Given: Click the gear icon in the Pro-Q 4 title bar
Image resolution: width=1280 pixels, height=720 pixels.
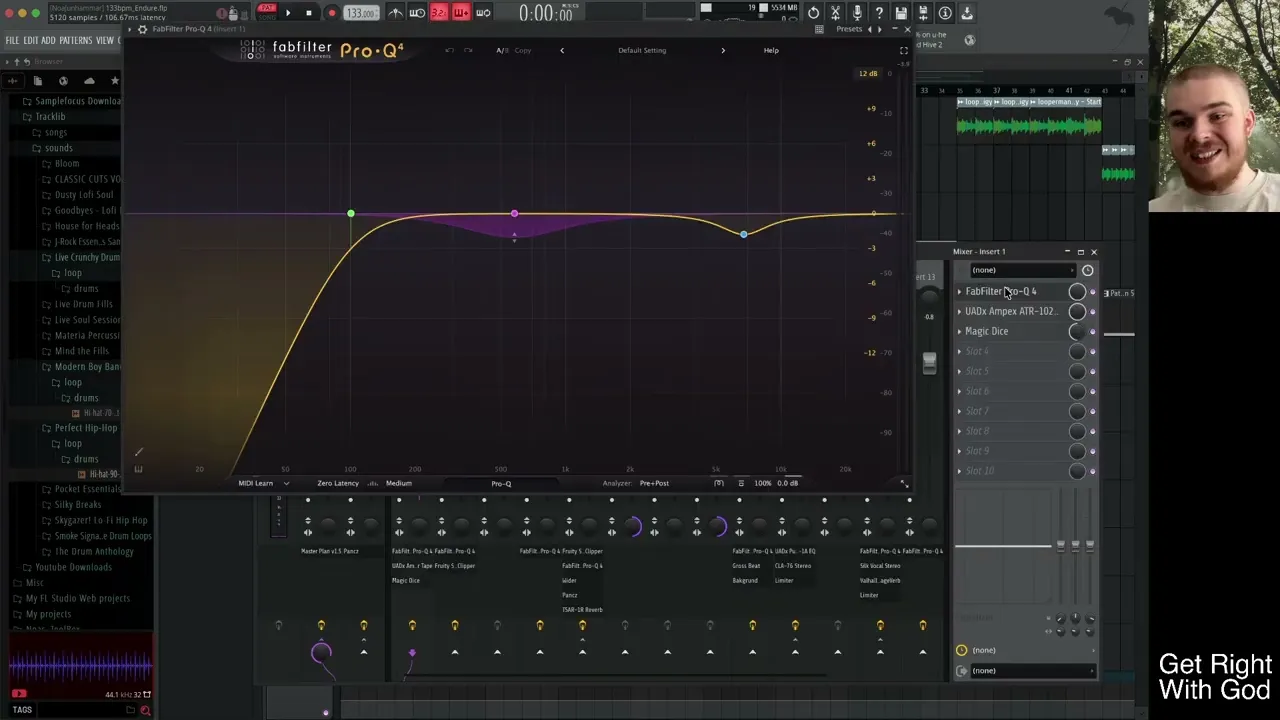Looking at the screenshot, I should 142,29.
